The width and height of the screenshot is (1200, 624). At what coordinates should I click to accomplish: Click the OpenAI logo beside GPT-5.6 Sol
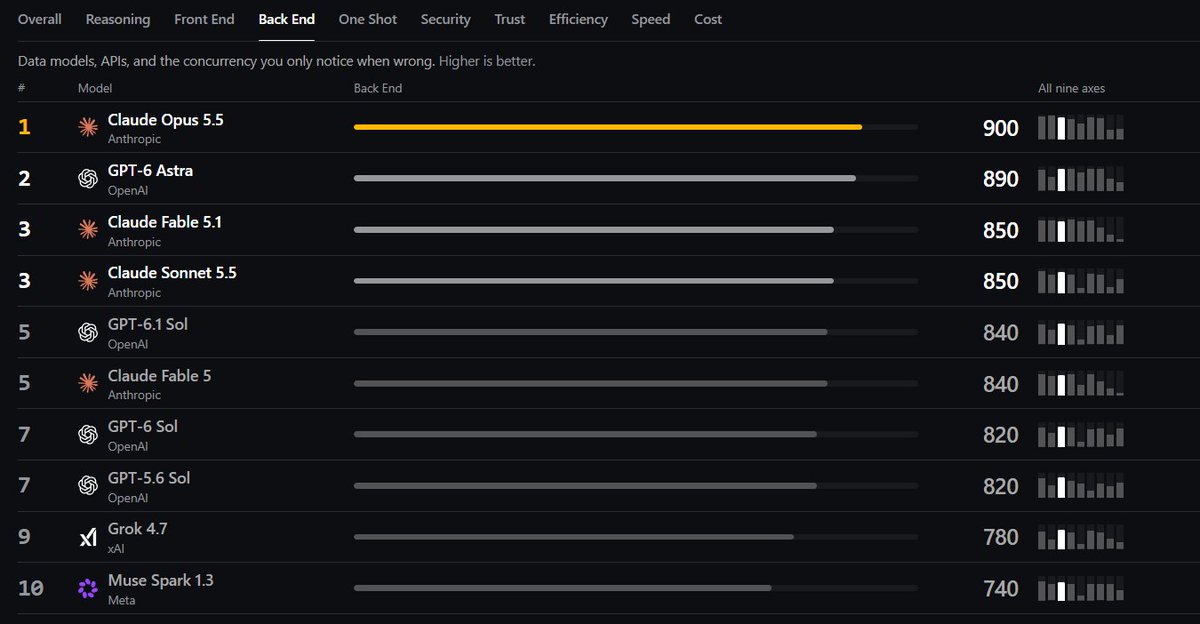click(x=88, y=485)
